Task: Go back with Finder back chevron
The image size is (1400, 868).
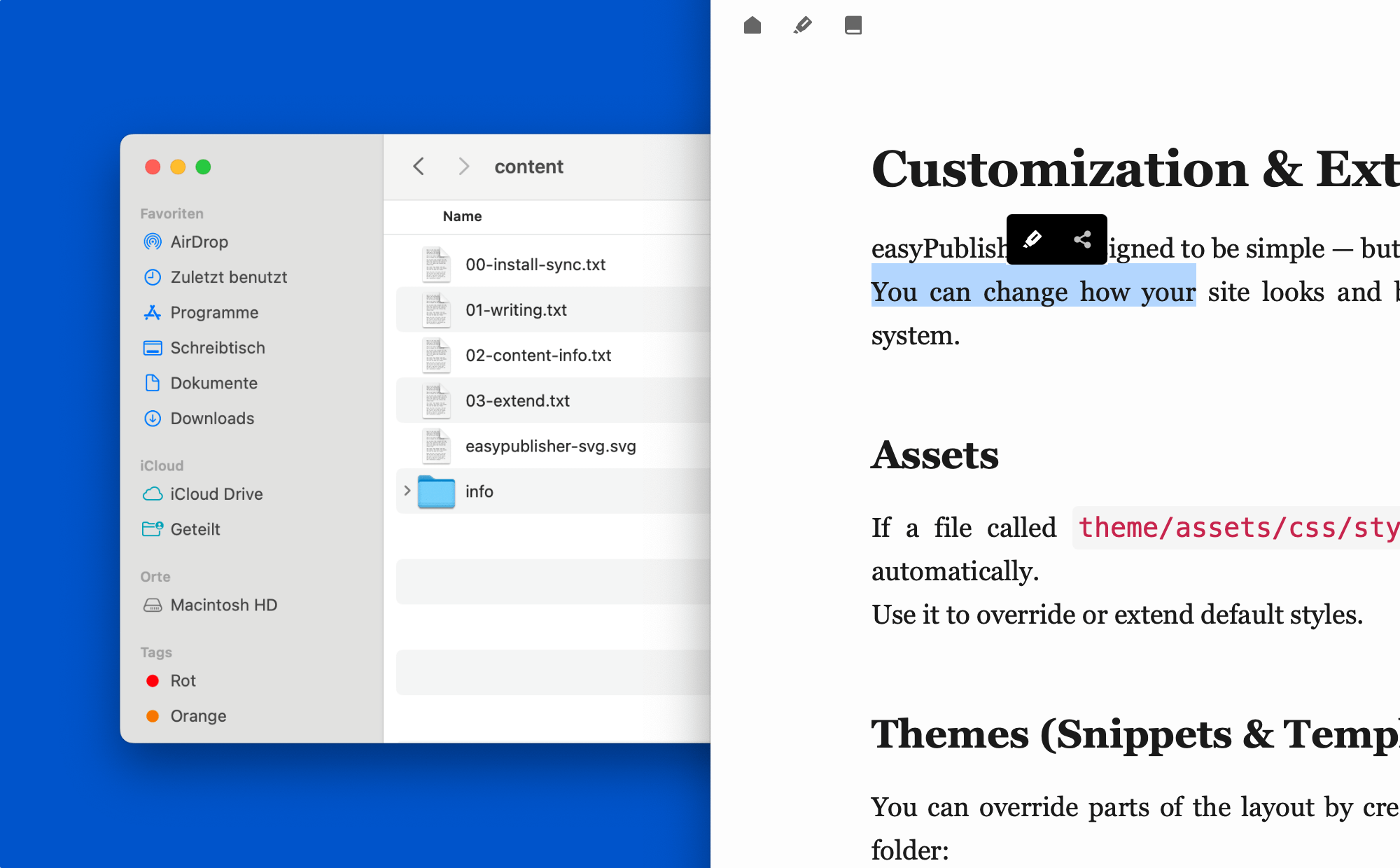Action: [419, 167]
